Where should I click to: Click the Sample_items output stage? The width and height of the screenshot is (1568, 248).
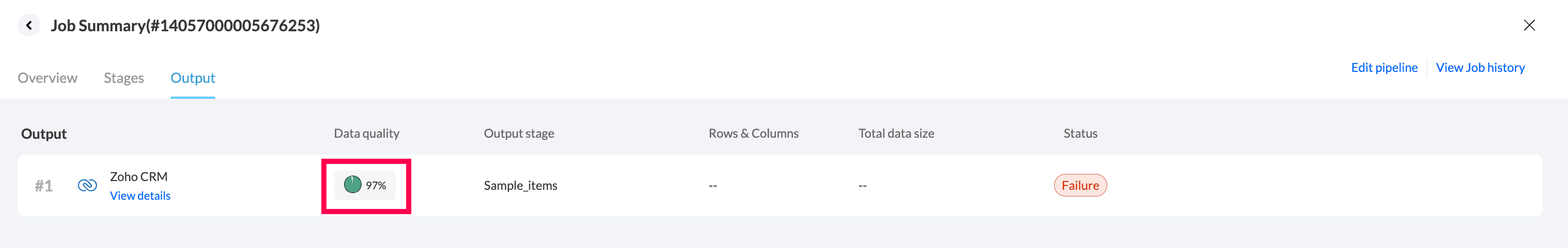520,185
